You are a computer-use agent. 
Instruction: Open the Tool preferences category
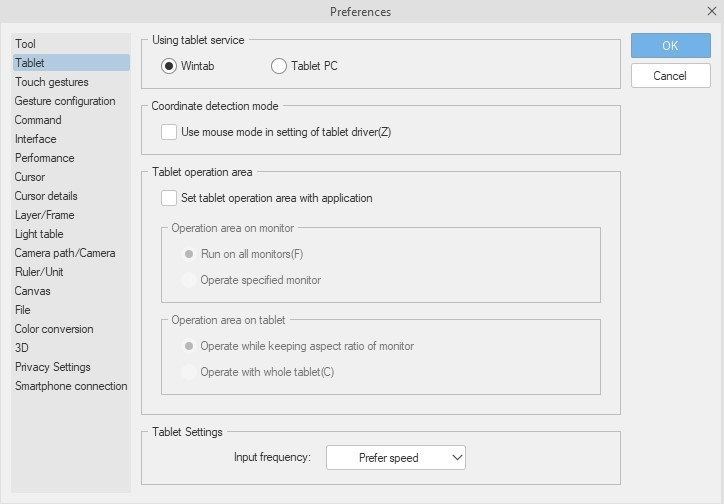point(25,44)
